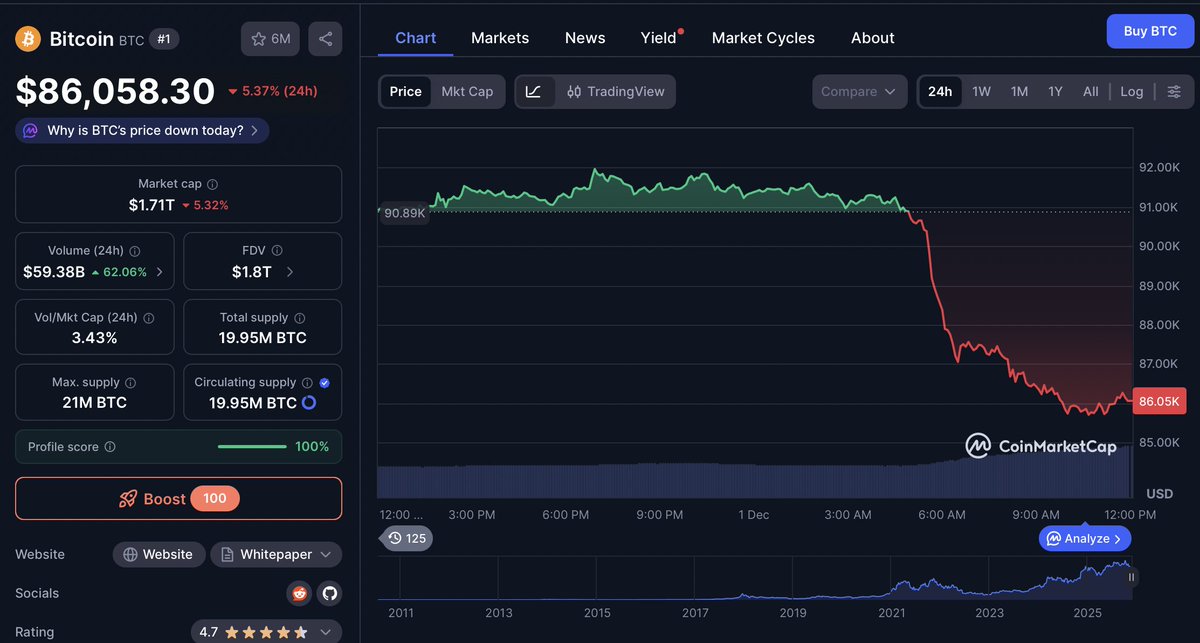Click the Buy BTC button

1150,31
